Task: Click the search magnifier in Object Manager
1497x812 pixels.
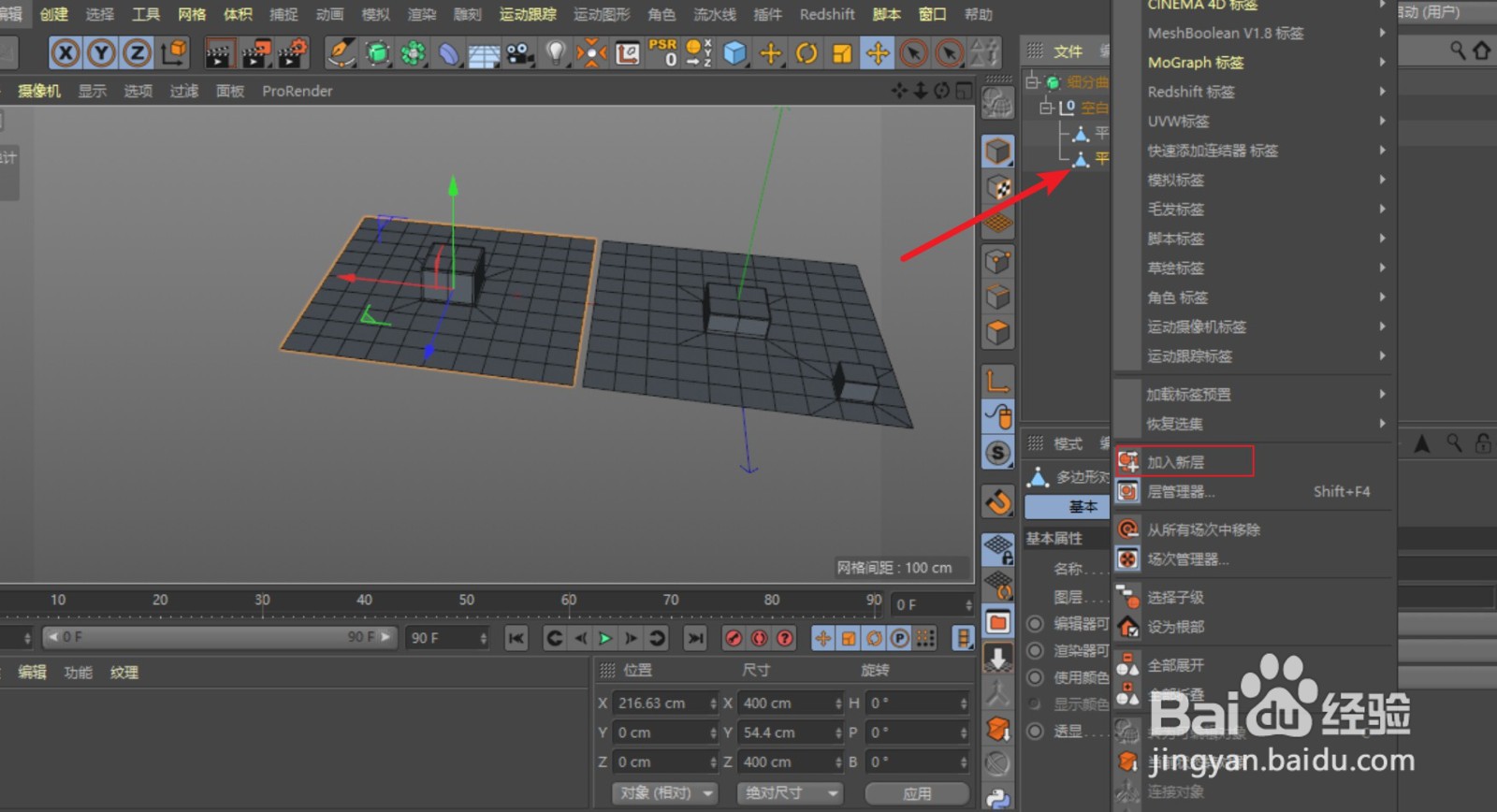Action: [1458, 51]
